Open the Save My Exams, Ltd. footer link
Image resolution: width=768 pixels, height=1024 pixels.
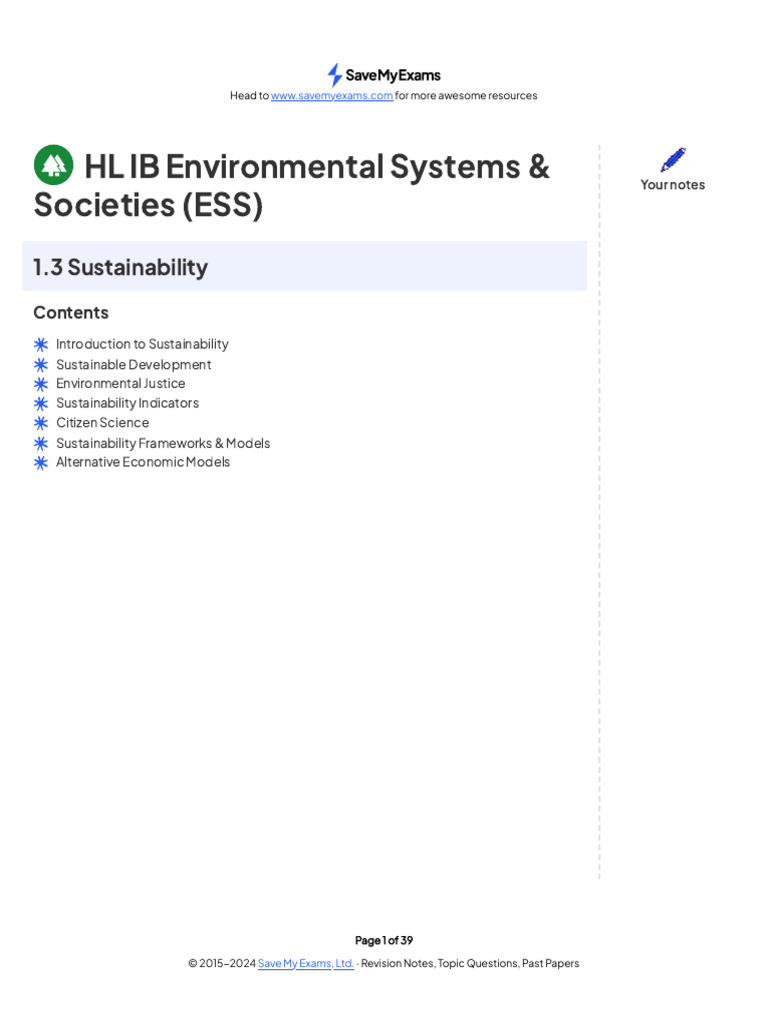[306, 963]
